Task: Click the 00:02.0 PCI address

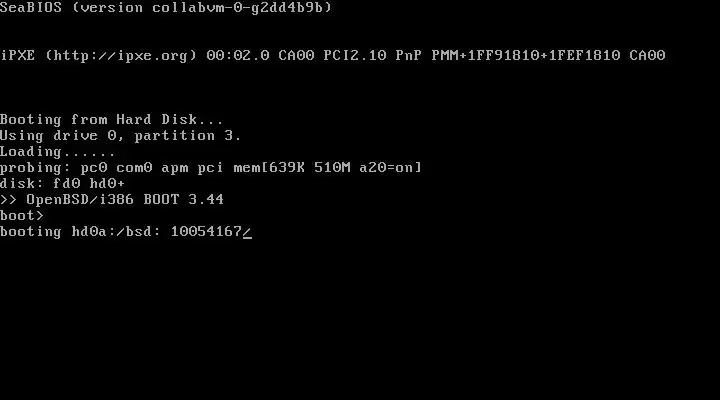Action: pyautogui.click(x=238, y=56)
